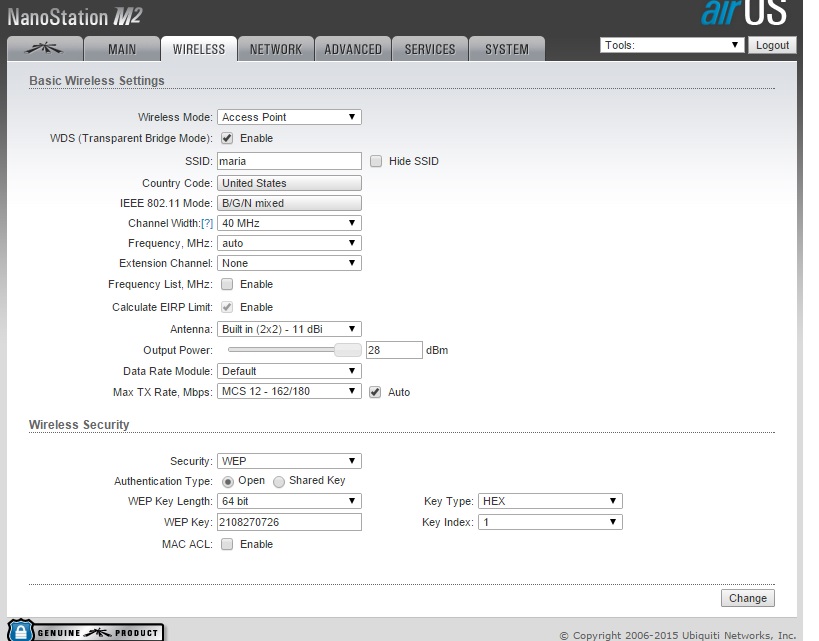Image resolution: width=819 pixels, height=641 pixels.
Task: Click the Output Power slider handle
Action: click(348, 350)
